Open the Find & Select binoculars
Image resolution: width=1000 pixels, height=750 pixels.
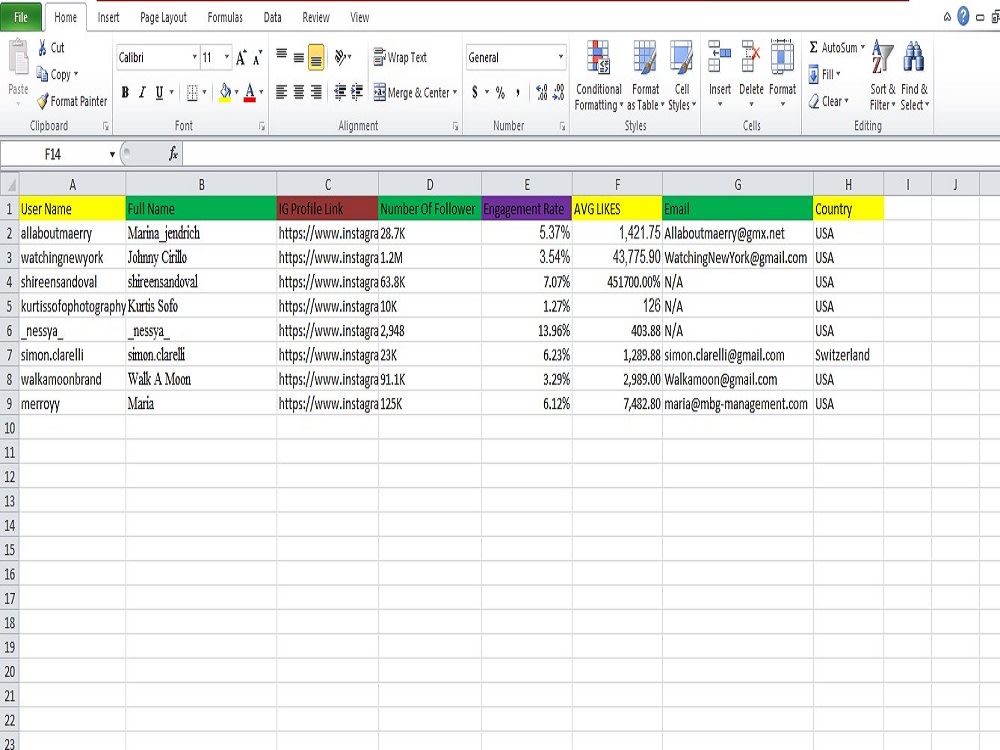(914, 75)
